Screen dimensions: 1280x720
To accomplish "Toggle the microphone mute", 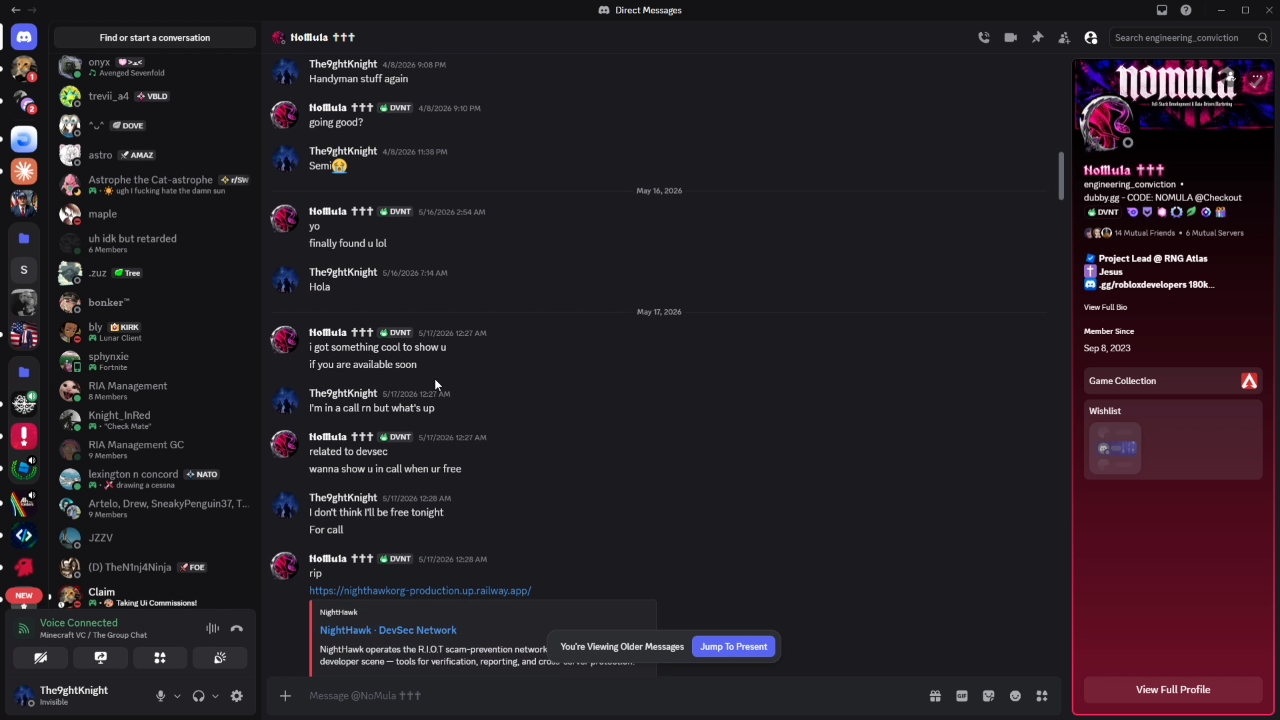I will pyautogui.click(x=160, y=696).
